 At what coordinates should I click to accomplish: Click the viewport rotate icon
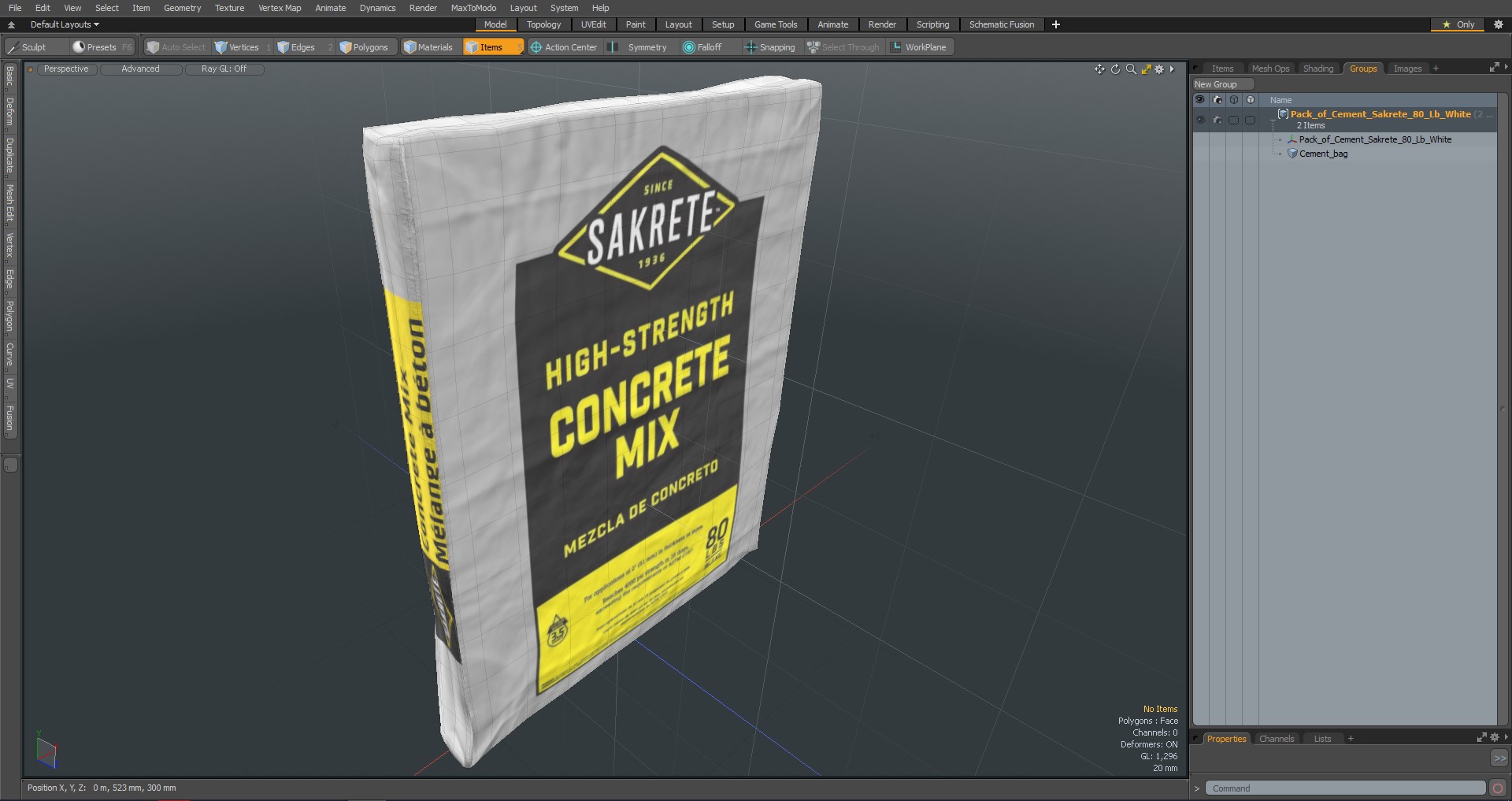click(x=1115, y=69)
